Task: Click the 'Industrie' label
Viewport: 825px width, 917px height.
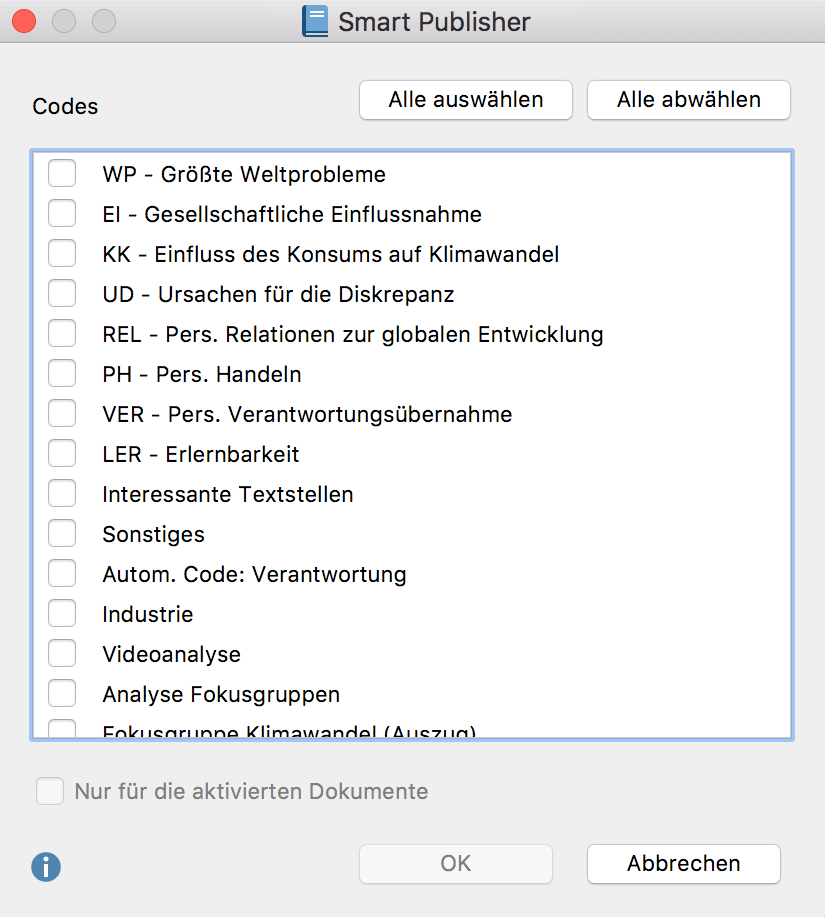Action: pos(147,615)
